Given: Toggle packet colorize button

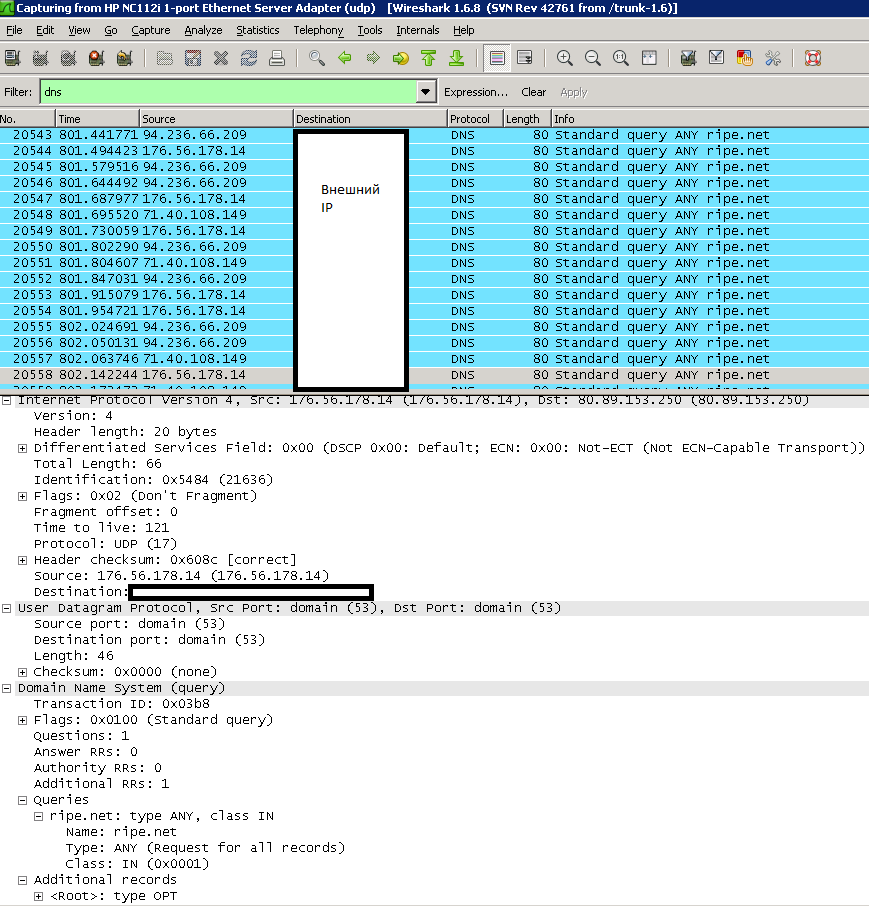Looking at the screenshot, I should tap(496, 58).
